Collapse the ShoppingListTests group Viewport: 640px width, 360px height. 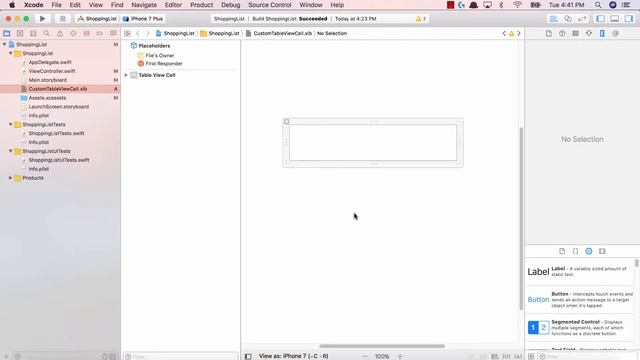(x=11, y=124)
